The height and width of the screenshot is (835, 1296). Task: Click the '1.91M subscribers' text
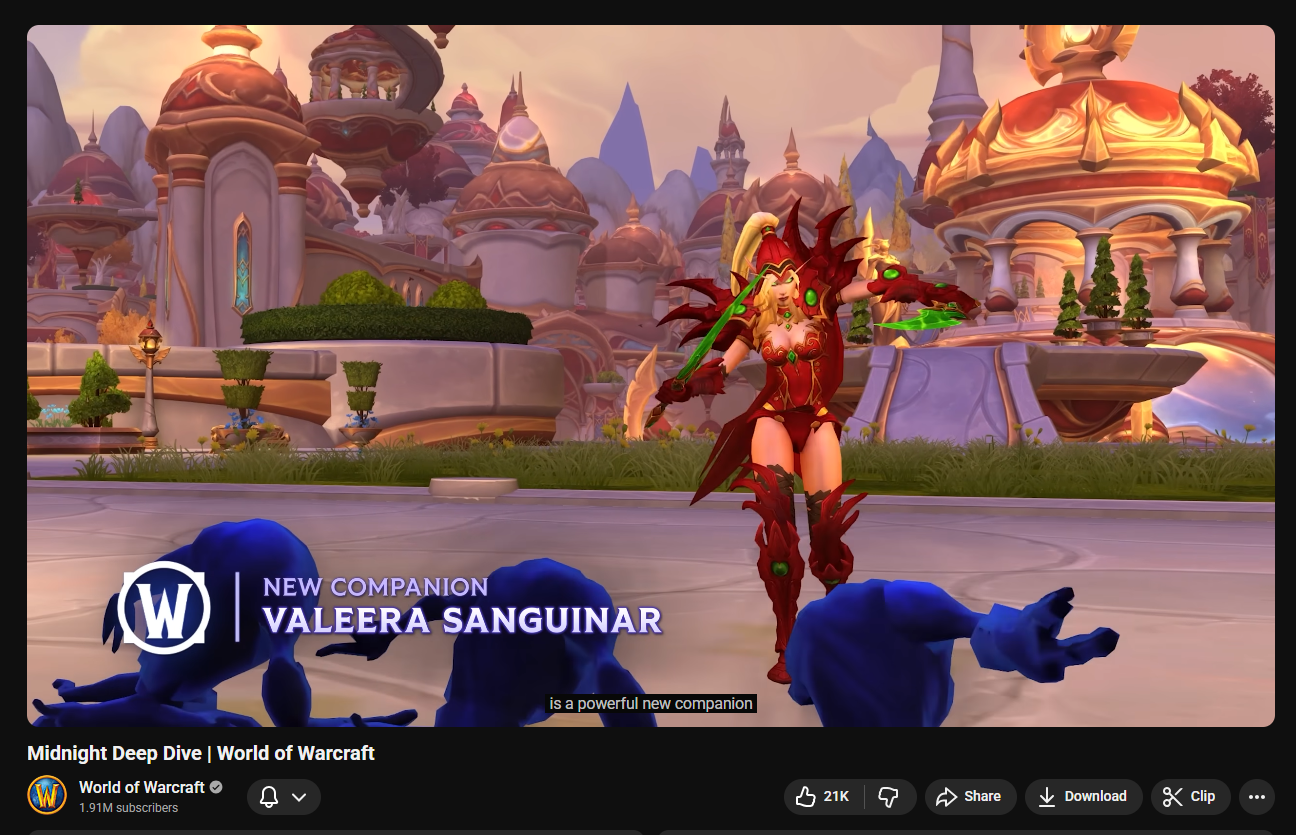tap(129, 808)
